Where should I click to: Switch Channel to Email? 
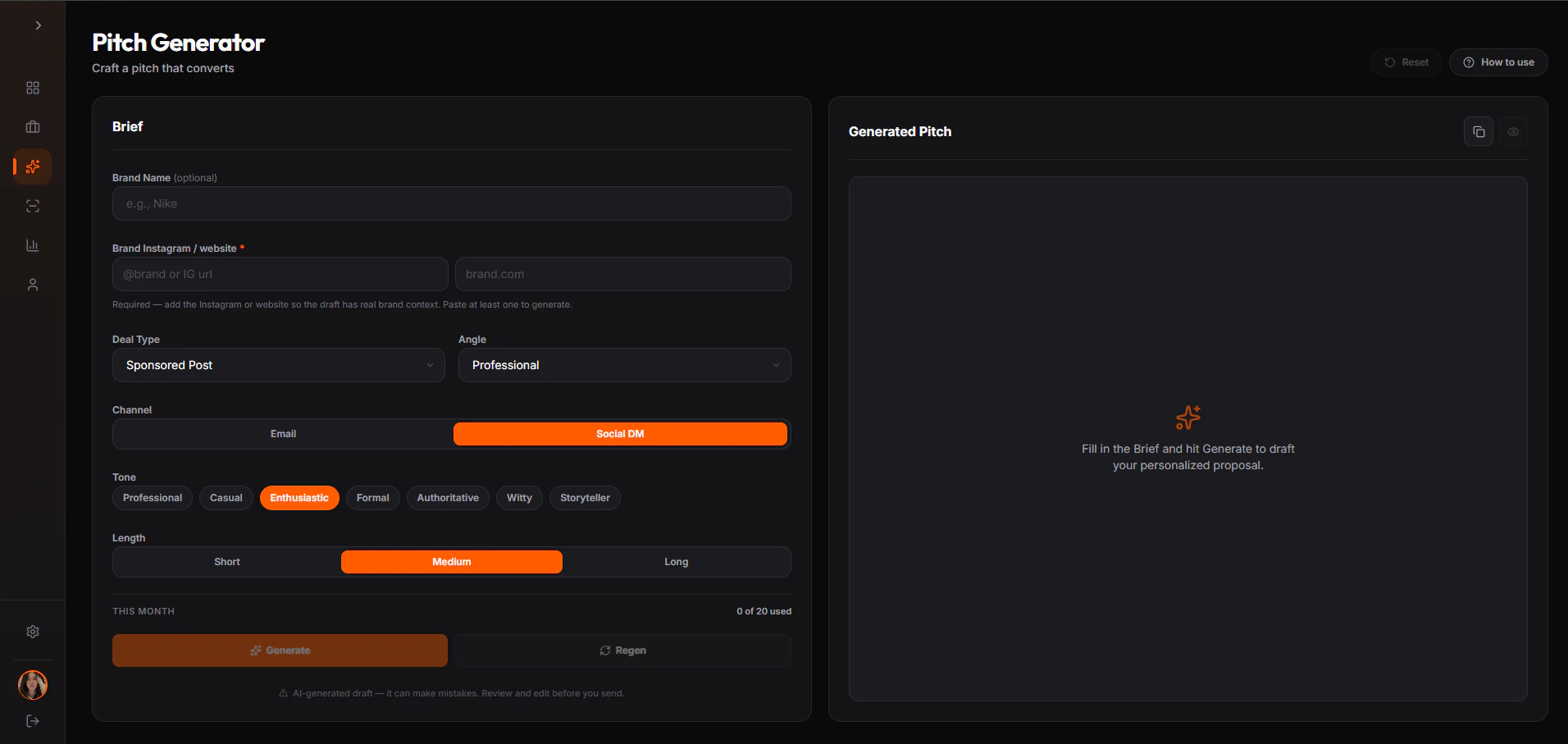tap(284, 434)
